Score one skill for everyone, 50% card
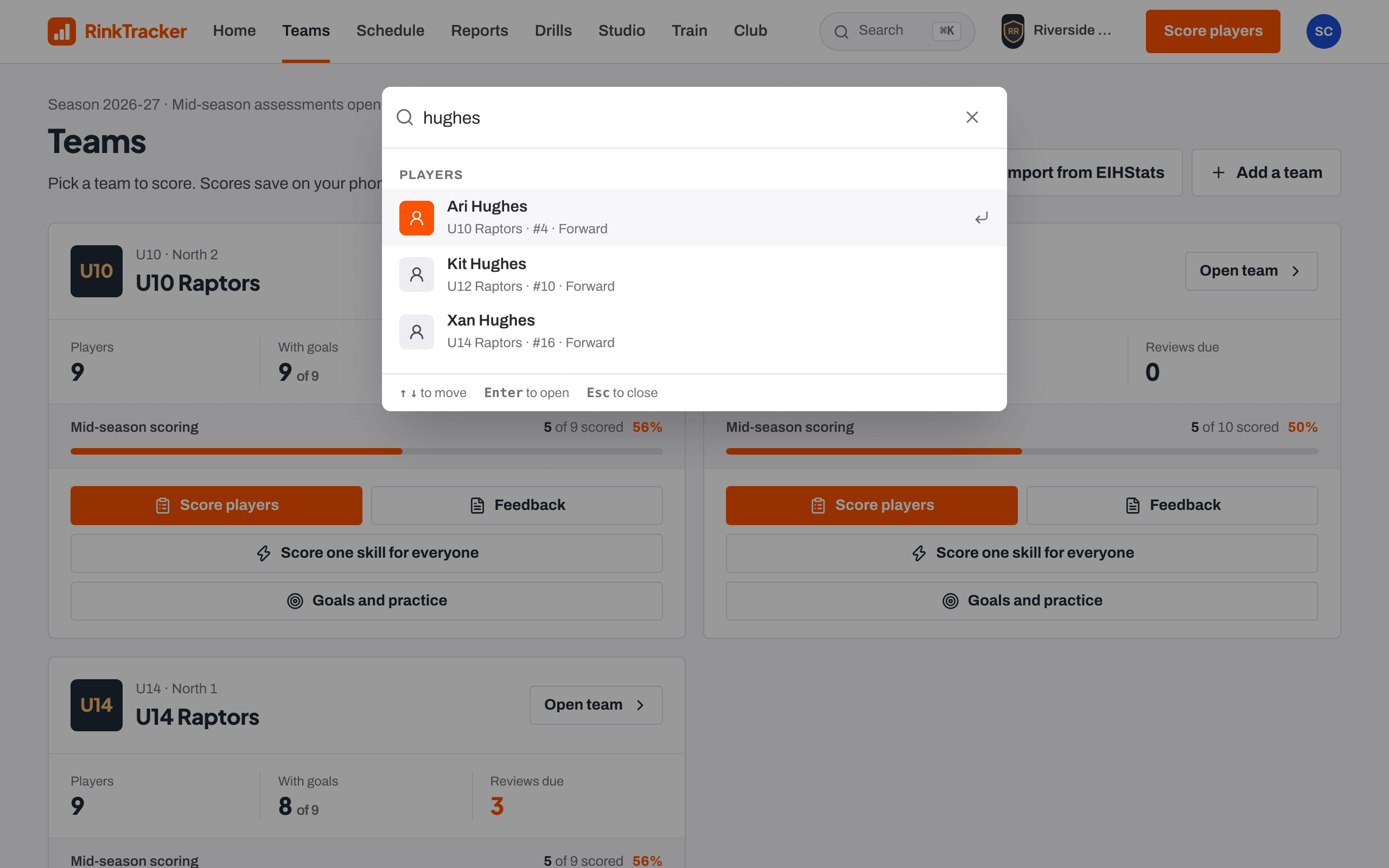This screenshot has height=868, width=1389. coord(1022,553)
